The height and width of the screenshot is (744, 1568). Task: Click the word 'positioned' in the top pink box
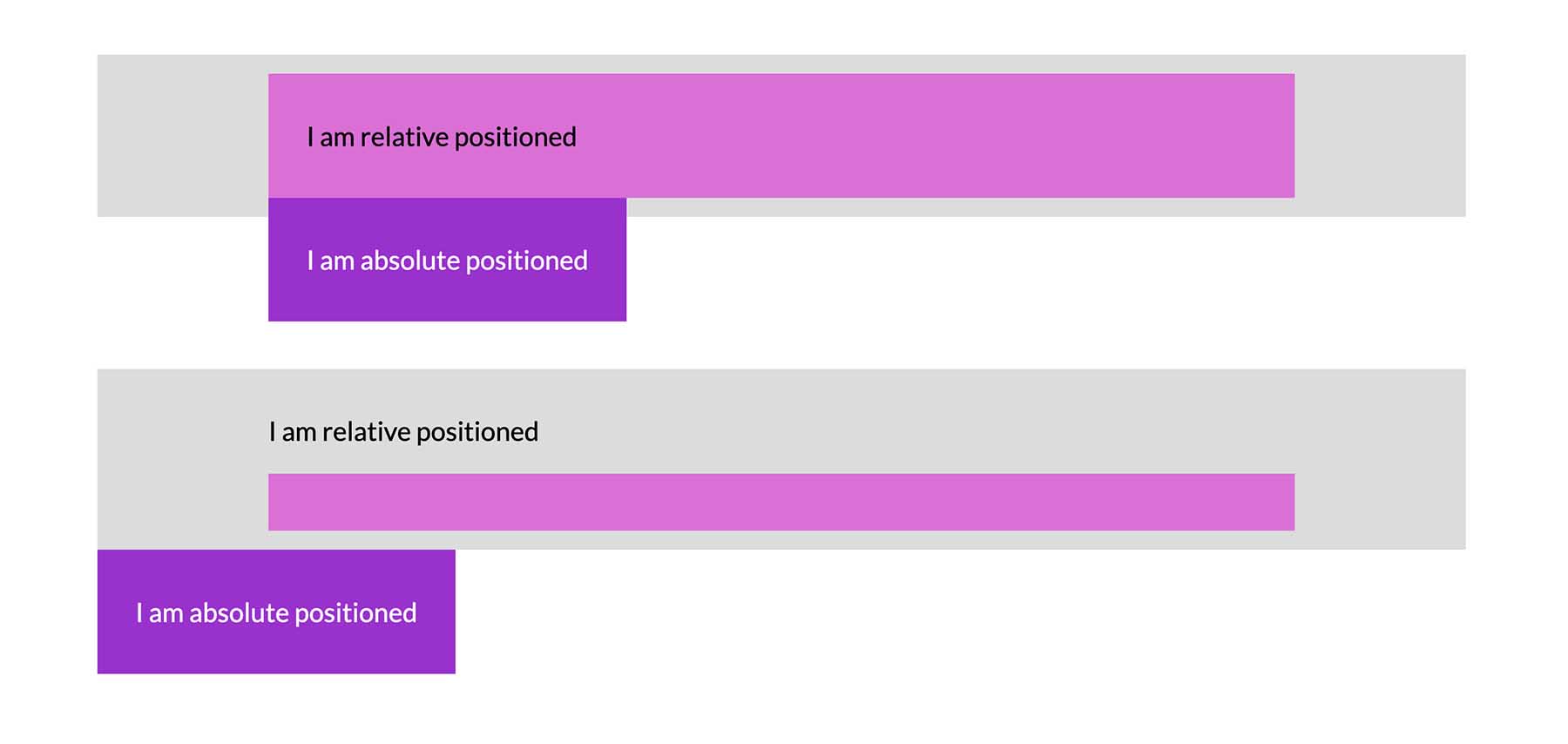click(x=515, y=138)
